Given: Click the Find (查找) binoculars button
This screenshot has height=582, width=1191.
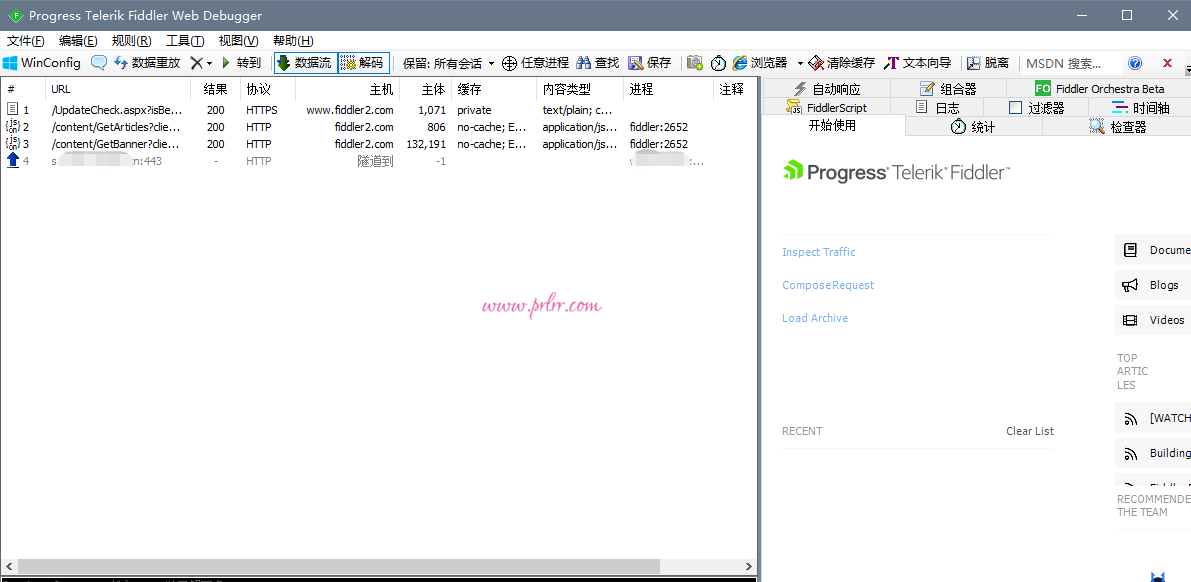Looking at the screenshot, I should click(598, 63).
